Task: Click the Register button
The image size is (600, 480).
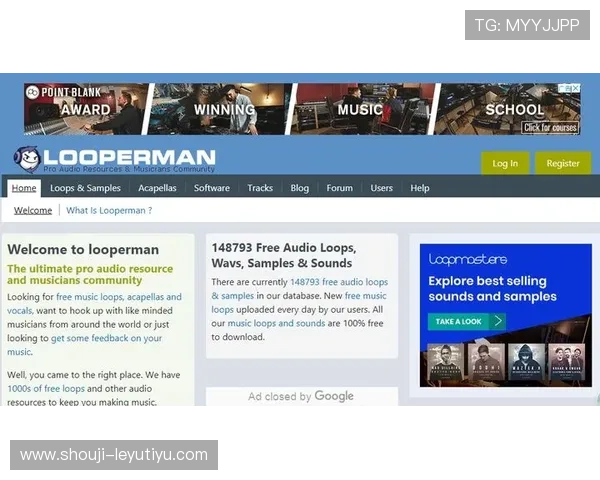Action: [563, 163]
